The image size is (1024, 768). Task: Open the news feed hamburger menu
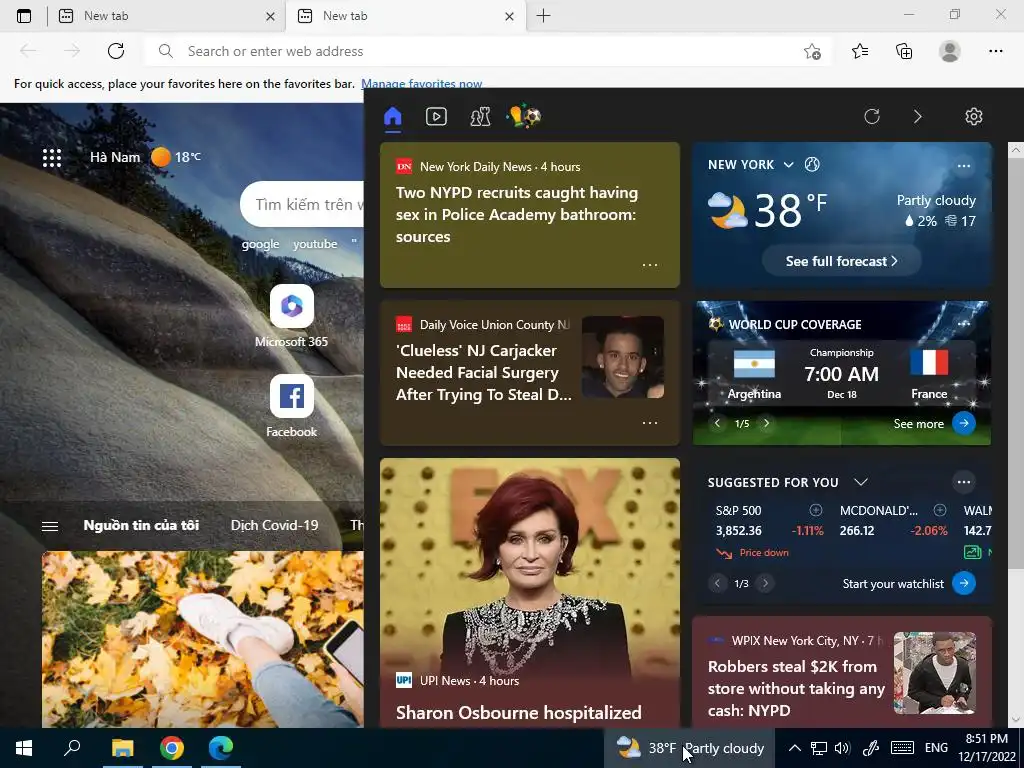(x=50, y=526)
